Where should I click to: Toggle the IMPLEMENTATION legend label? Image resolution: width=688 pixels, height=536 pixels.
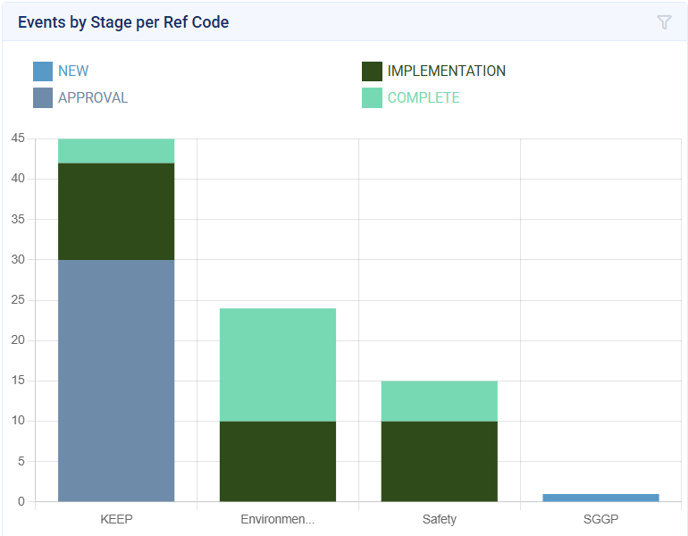[446, 71]
